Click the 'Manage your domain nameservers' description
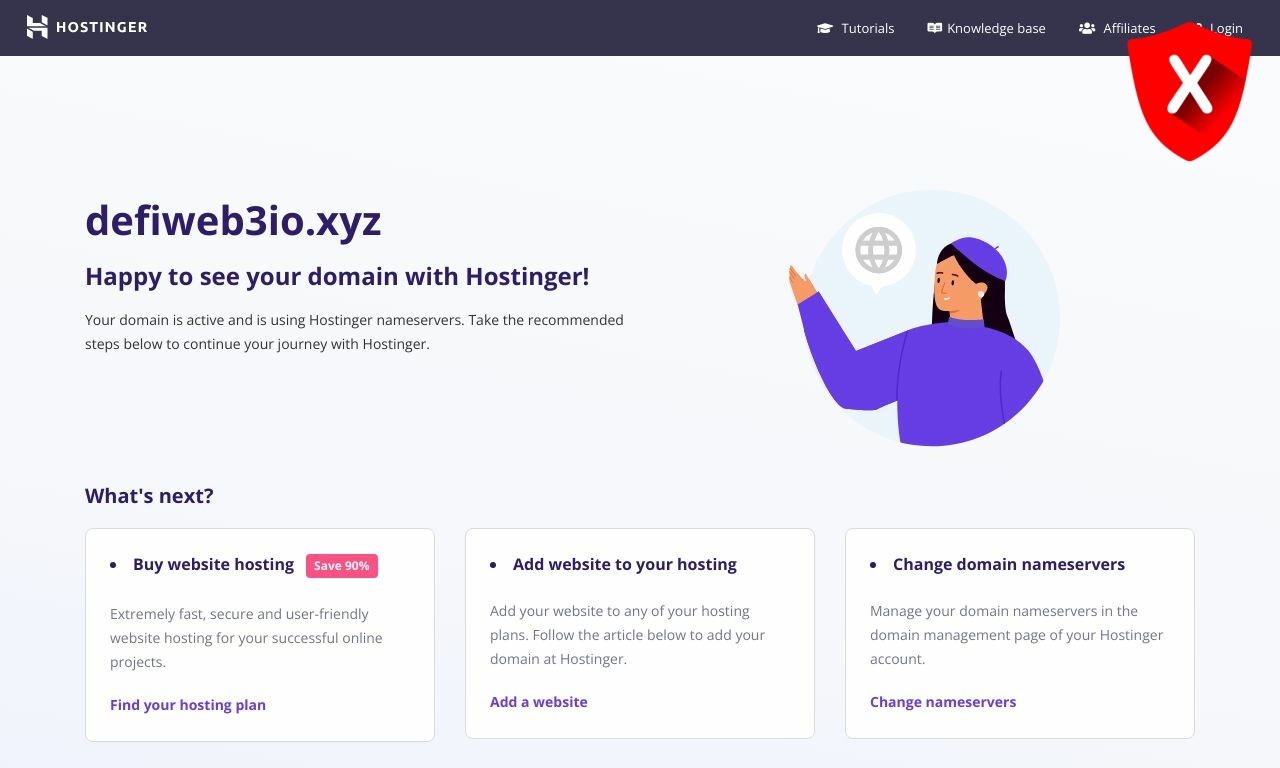This screenshot has width=1280, height=768. tap(1017, 635)
